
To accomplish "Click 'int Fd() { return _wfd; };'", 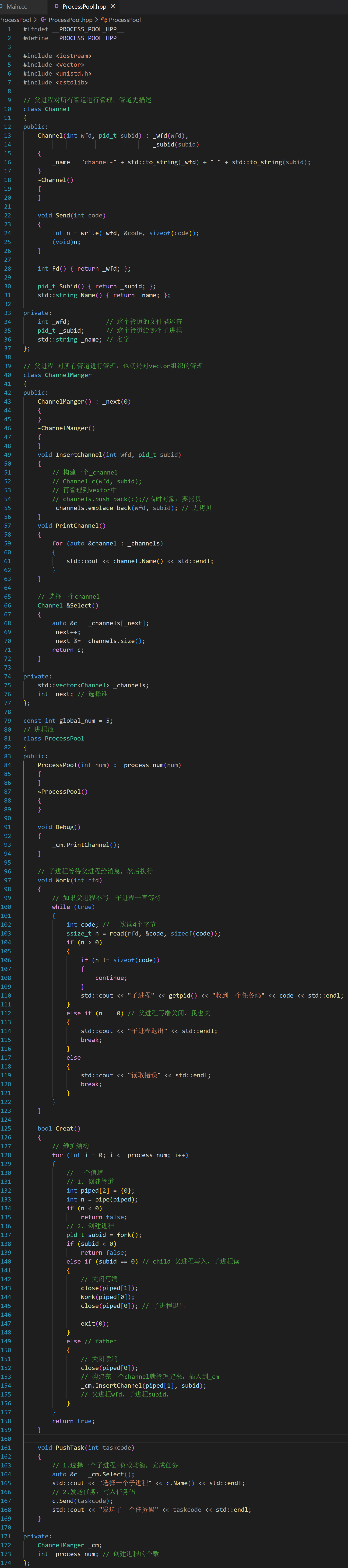I will [x=84, y=269].
